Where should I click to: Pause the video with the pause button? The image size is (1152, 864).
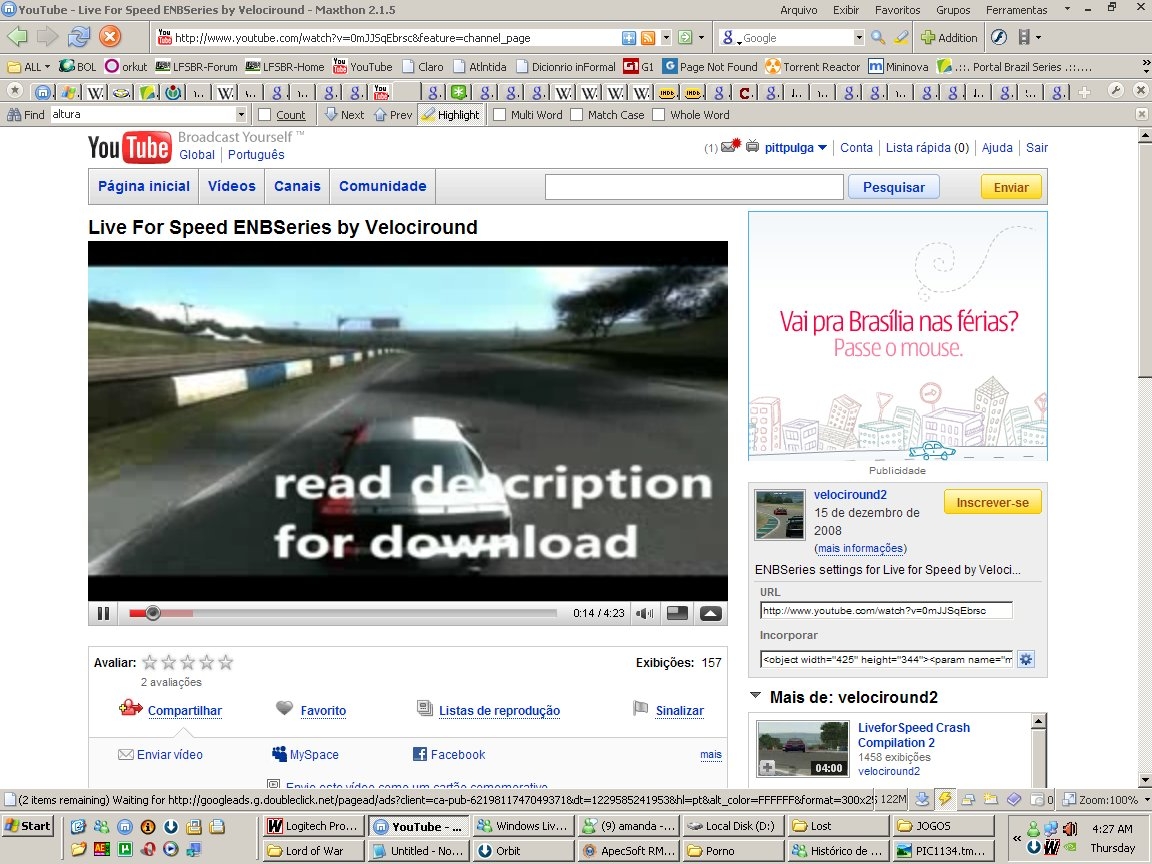click(x=104, y=613)
